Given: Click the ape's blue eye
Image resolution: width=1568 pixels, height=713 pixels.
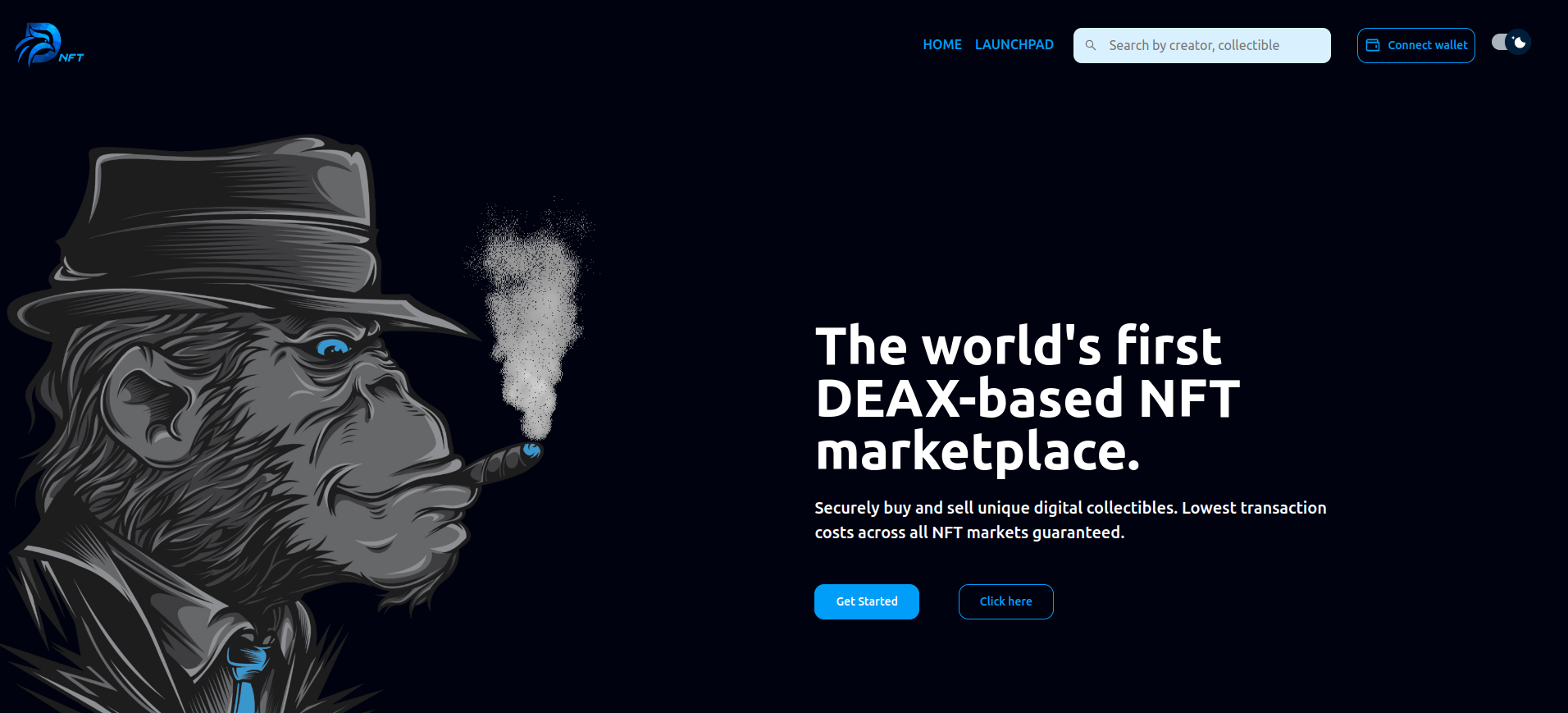Looking at the screenshot, I should [332, 348].
